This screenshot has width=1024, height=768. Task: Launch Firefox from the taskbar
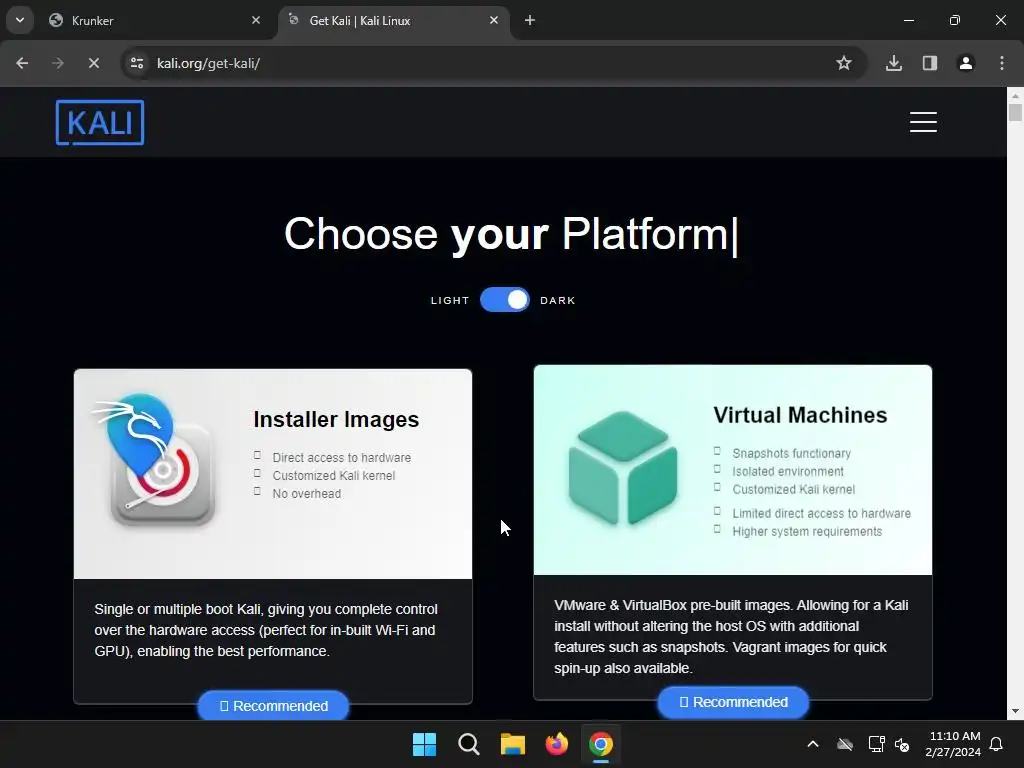(556, 744)
